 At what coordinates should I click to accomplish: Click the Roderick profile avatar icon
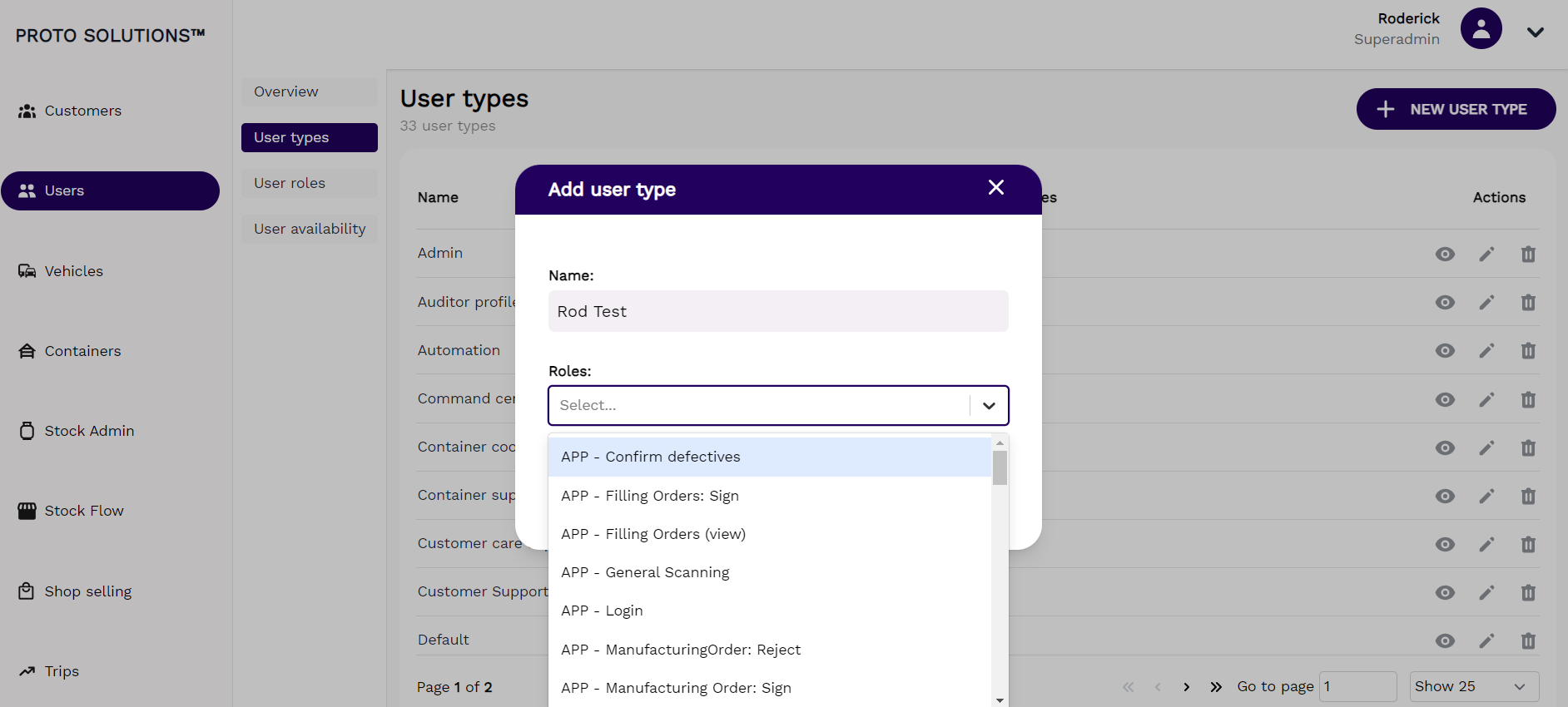[x=1481, y=29]
